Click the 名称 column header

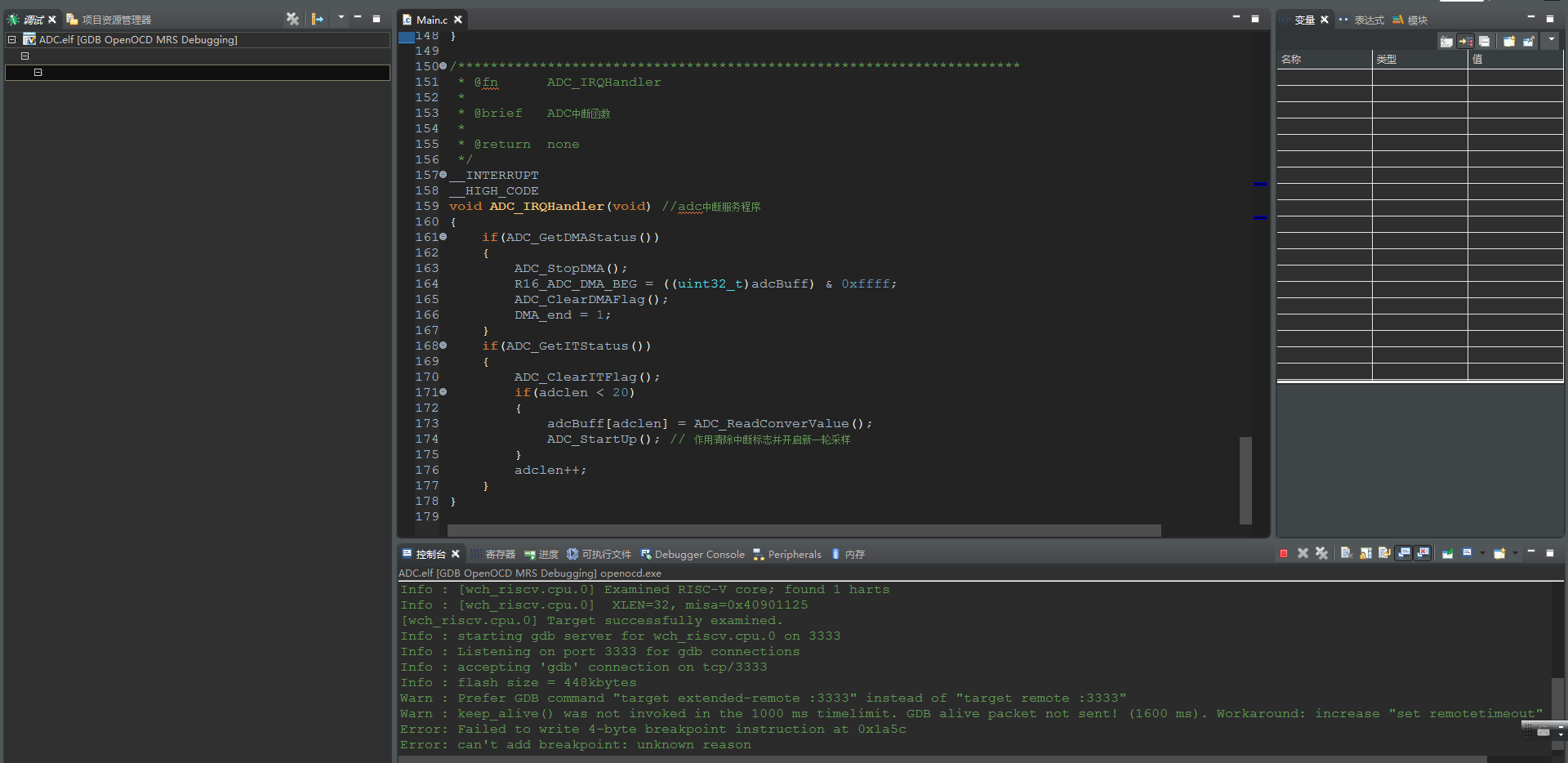(1324, 59)
